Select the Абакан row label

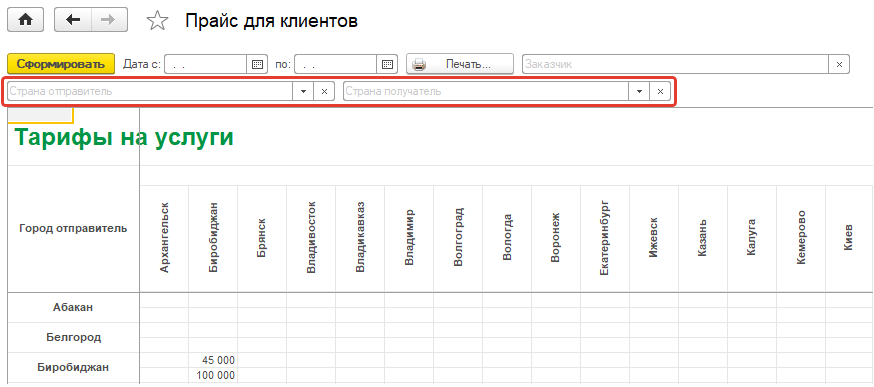(x=73, y=307)
